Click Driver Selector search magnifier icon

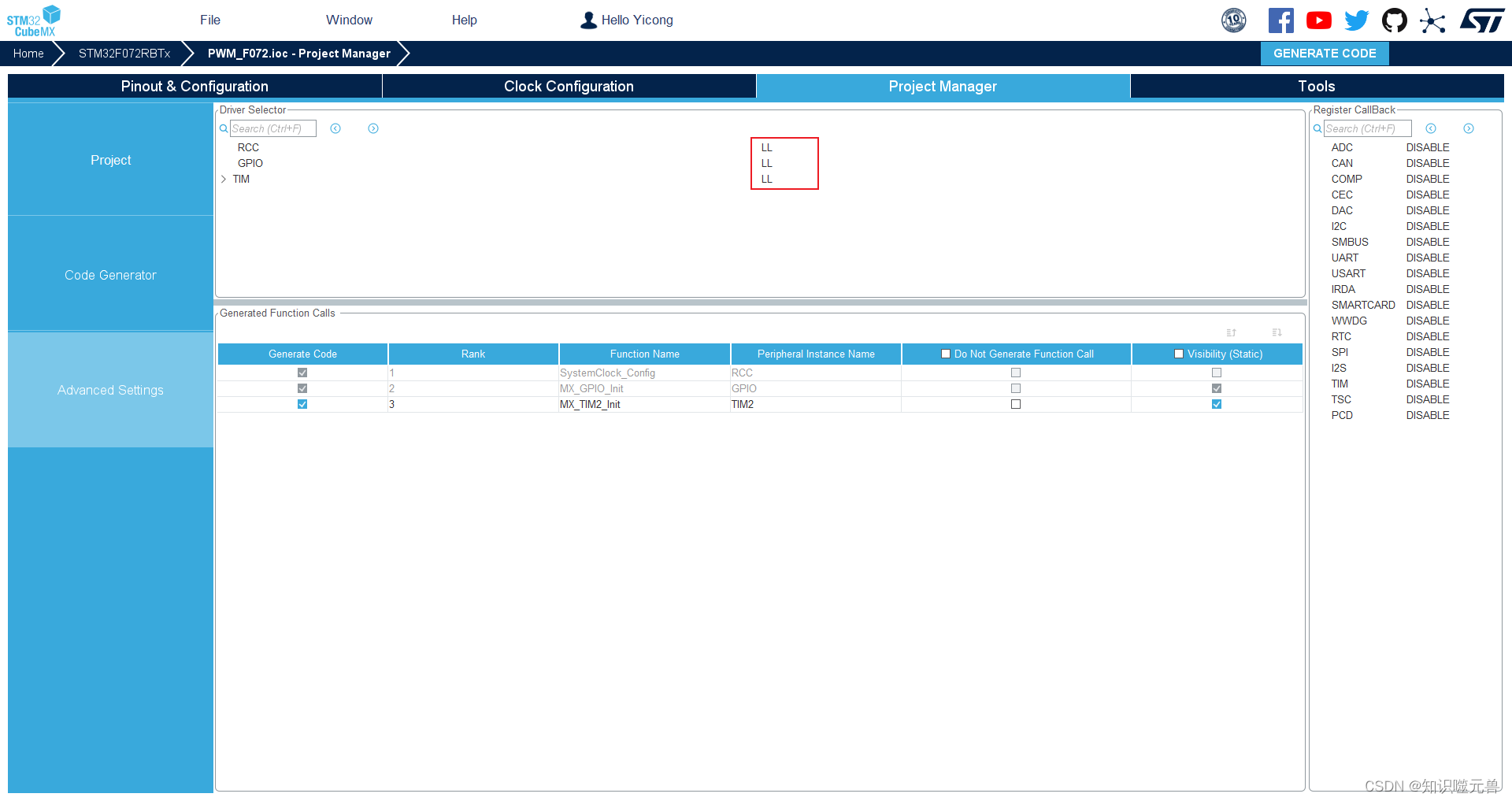[x=224, y=128]
